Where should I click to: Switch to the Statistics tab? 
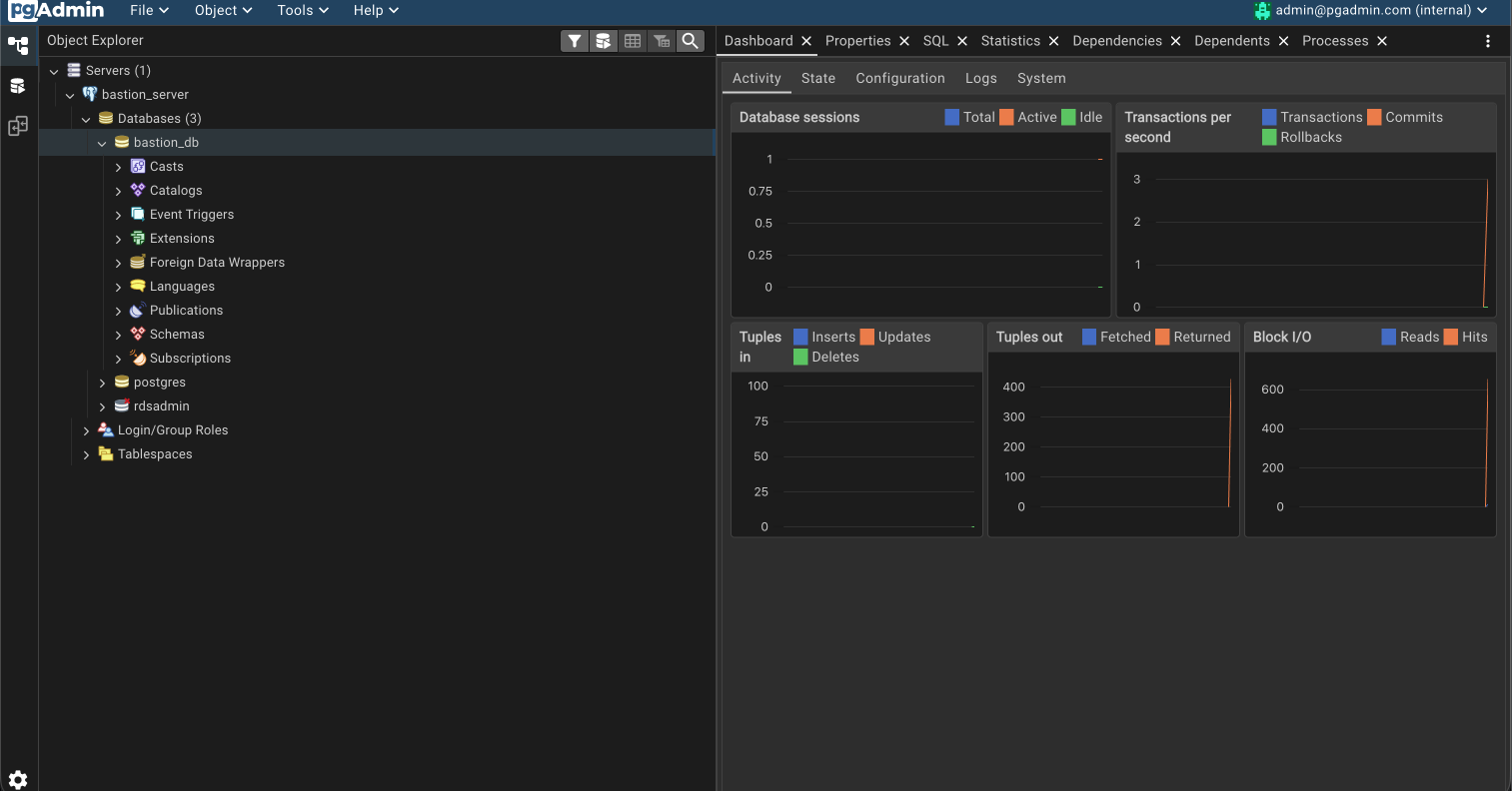[x=1010, y=41]
